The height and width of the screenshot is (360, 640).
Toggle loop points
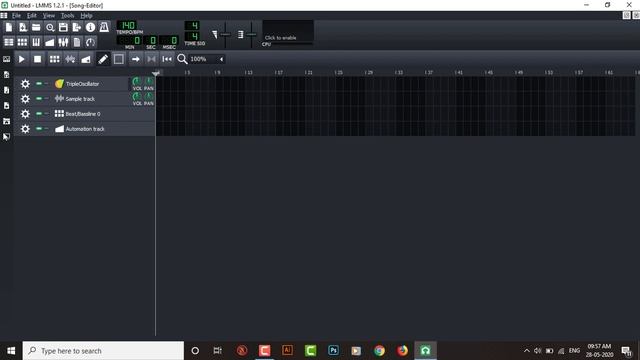(151, 59)
